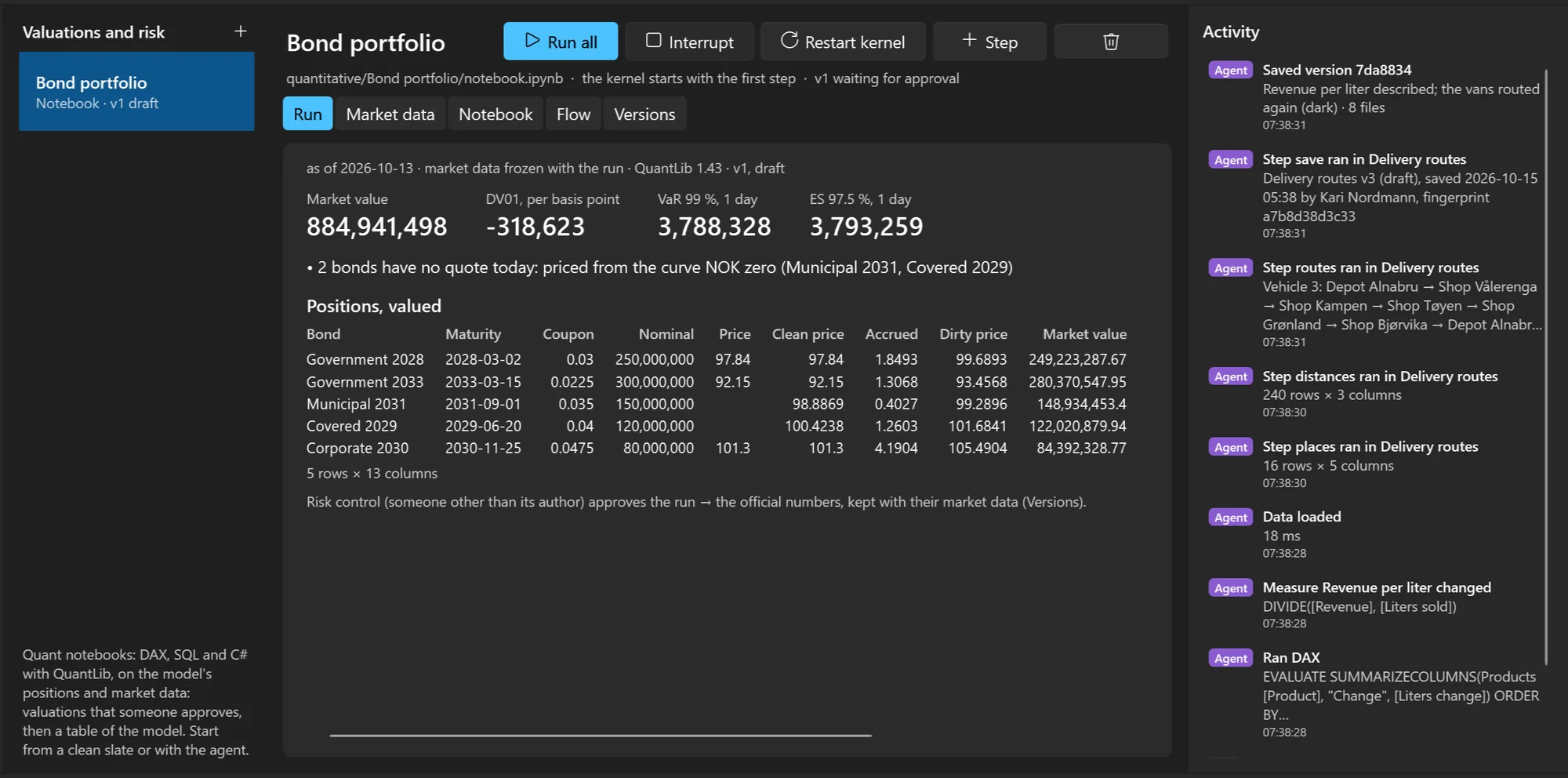Select the Government 2028 bond row
The image size is (1568, 778).
[717, 359]
